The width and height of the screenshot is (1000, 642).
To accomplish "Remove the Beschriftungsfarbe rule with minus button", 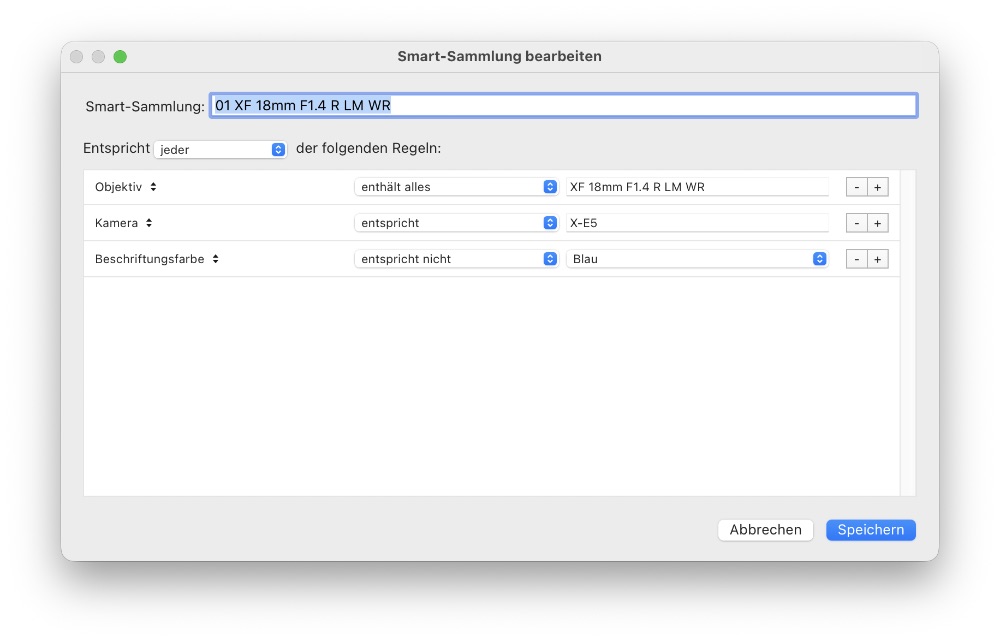I will tap(856, 259).
